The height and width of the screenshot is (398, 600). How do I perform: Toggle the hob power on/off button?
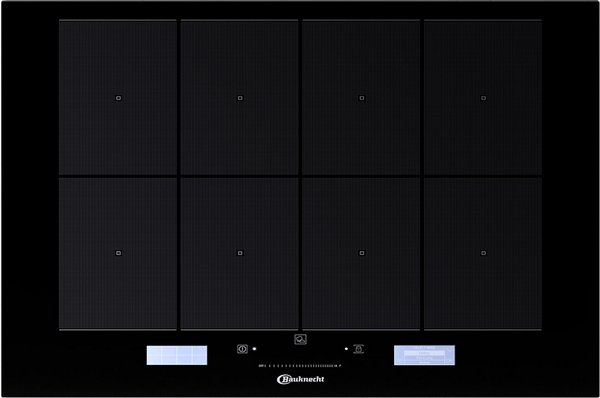tap(242, 349)
